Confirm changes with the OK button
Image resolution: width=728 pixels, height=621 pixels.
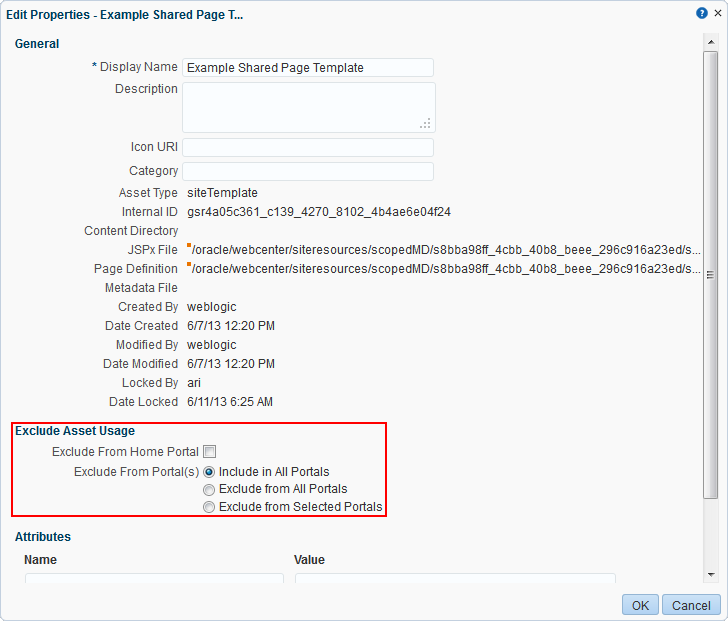(640, 605)
